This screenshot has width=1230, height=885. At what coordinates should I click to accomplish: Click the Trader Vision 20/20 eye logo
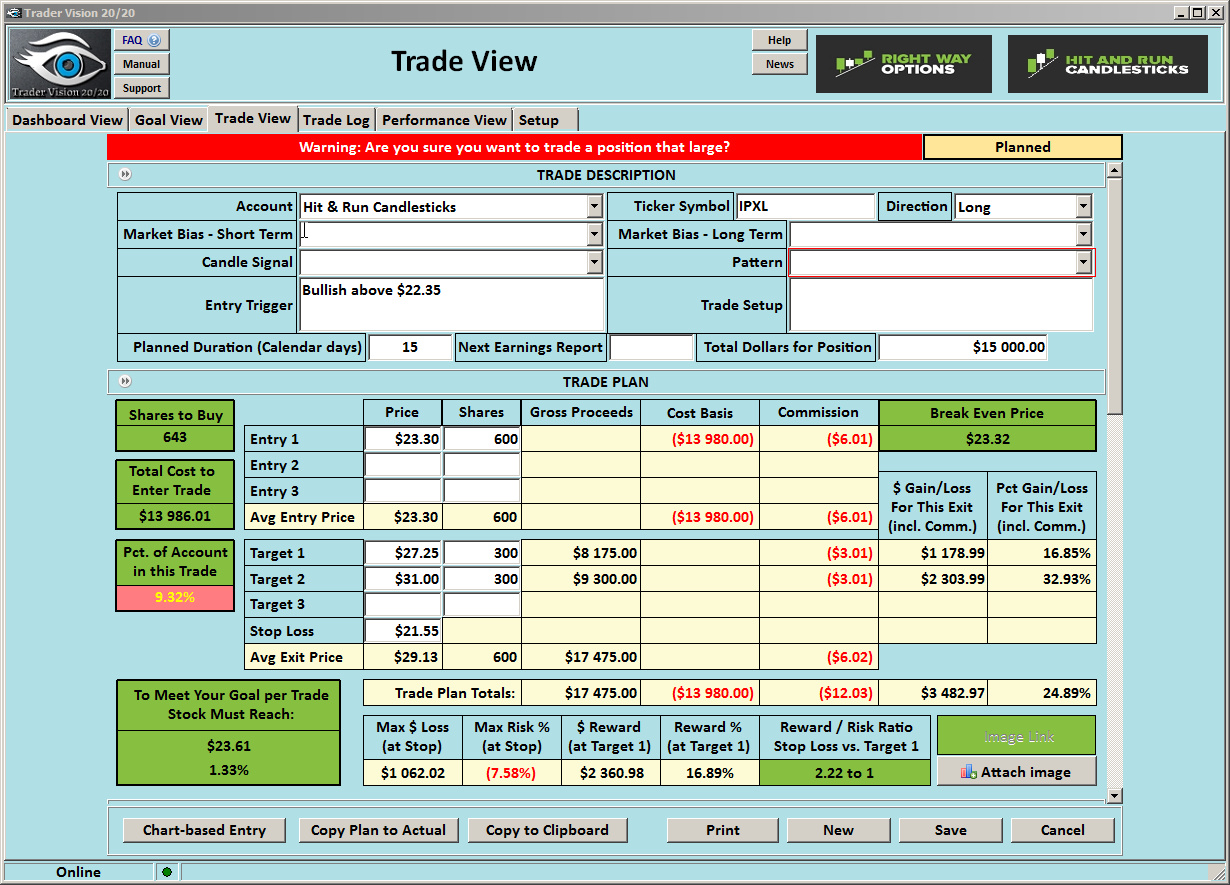pos(61,64)
